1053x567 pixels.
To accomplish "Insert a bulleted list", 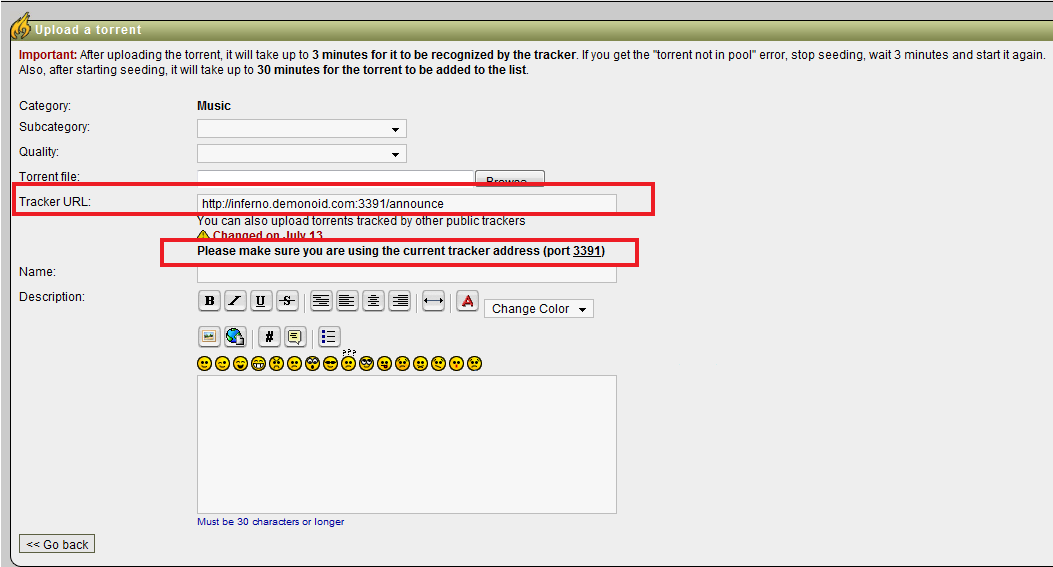I will 329,337.
